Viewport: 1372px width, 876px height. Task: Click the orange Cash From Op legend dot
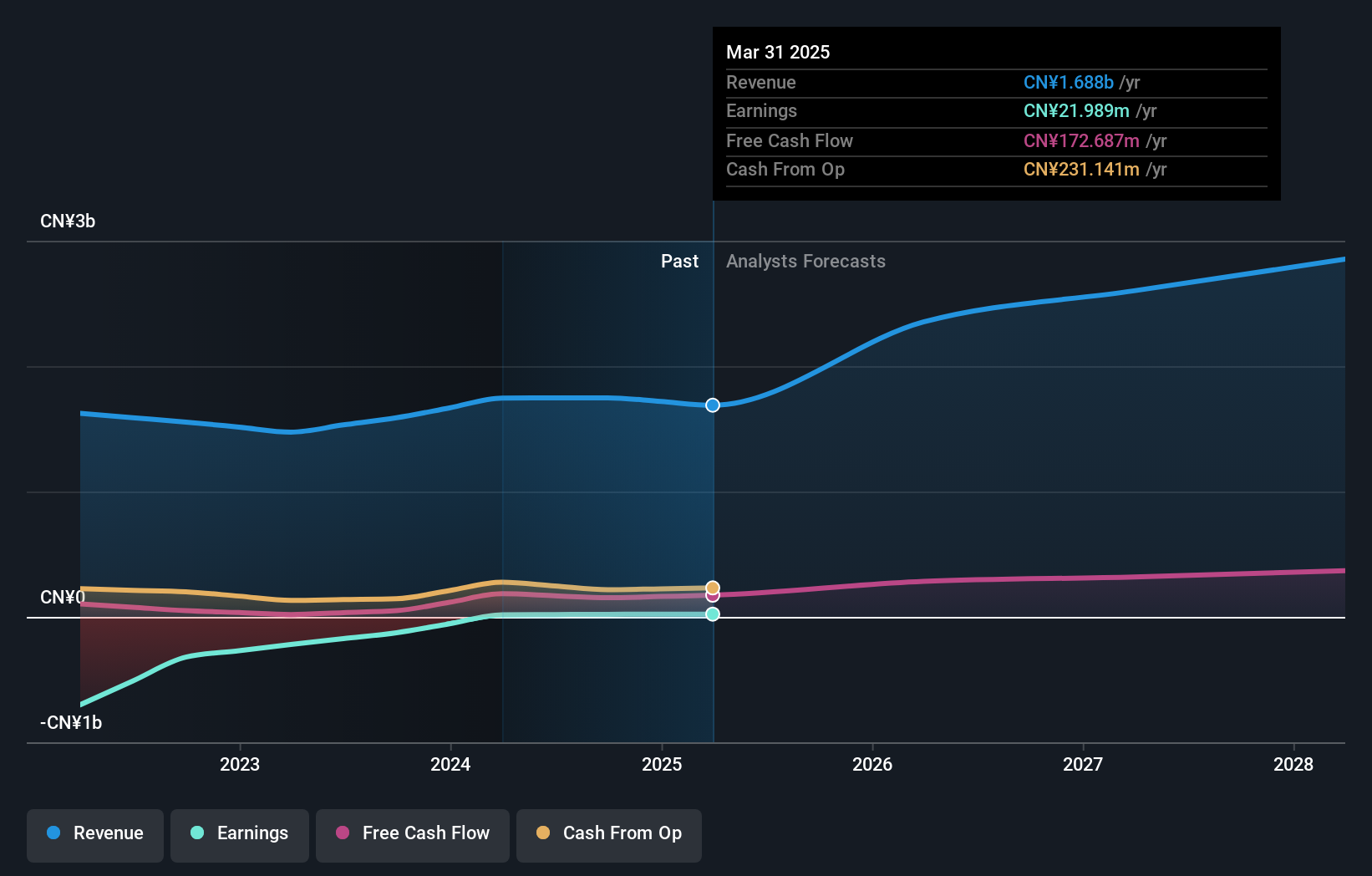tap(543, 833)
